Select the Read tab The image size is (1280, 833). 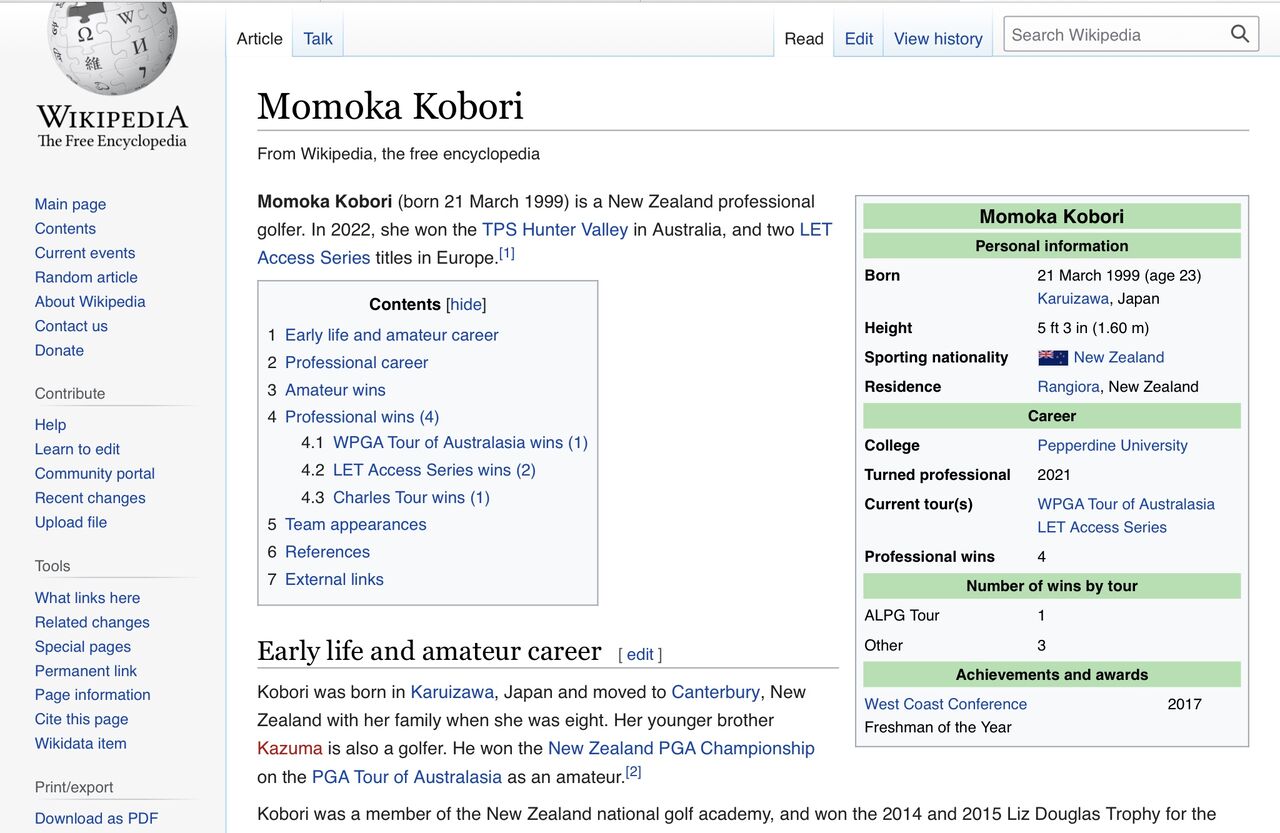coord(804,38)
